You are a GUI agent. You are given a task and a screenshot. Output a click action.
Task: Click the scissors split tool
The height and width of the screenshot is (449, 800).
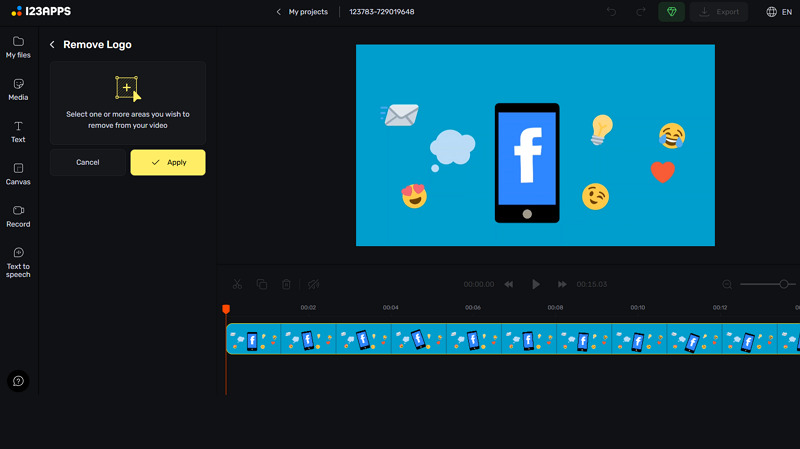(x=237, y=284)
